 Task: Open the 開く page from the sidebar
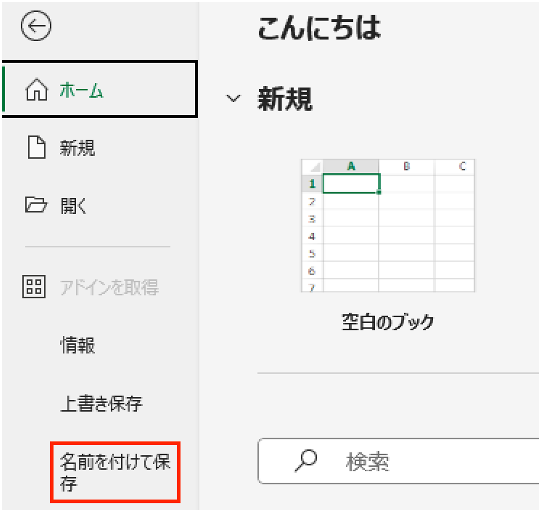[x=73, y=205]
